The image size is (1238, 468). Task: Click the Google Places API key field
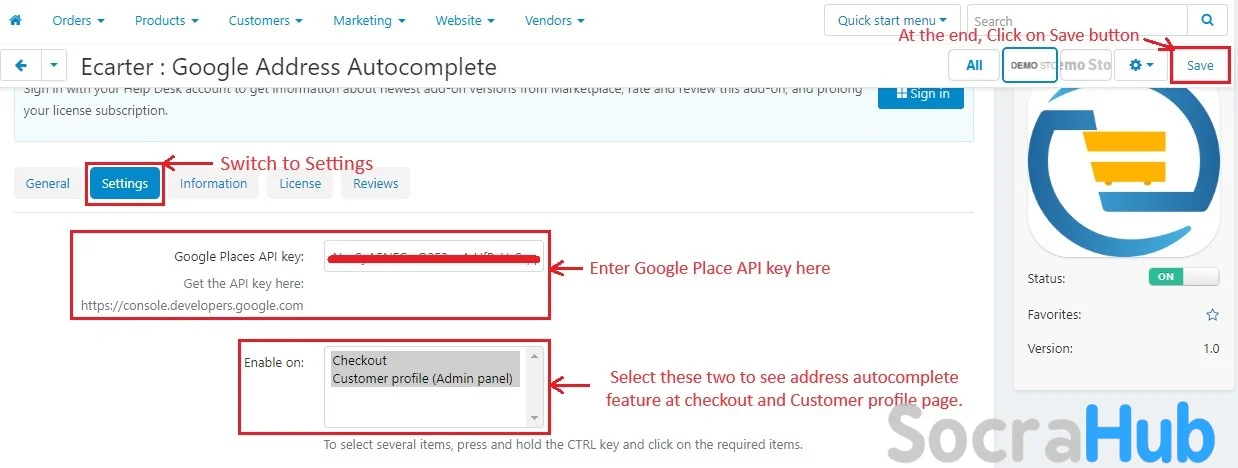(x=434, y=256)
